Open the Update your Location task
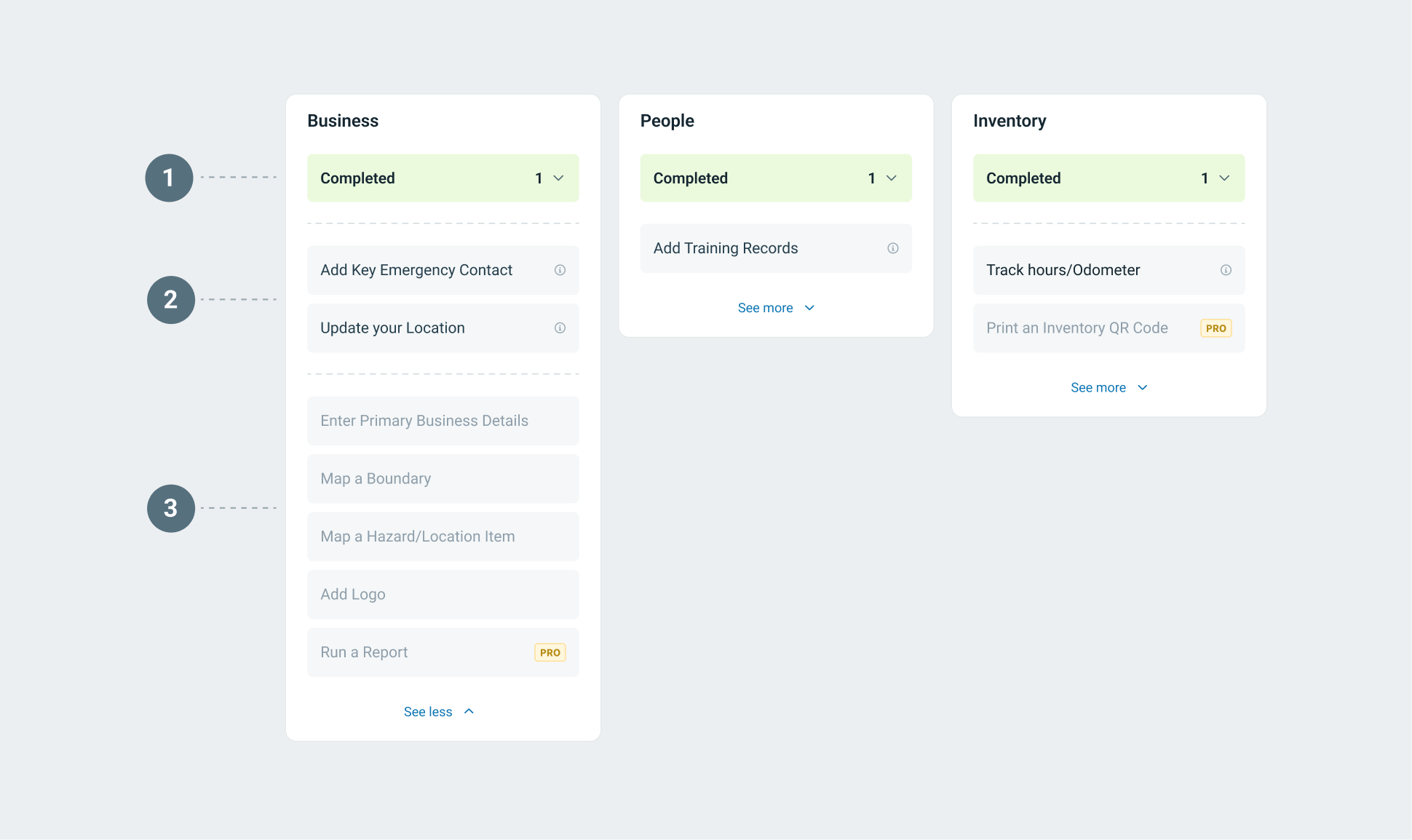Image resolution: width=1412 pixels, height=840 pixels. point(392,328)
